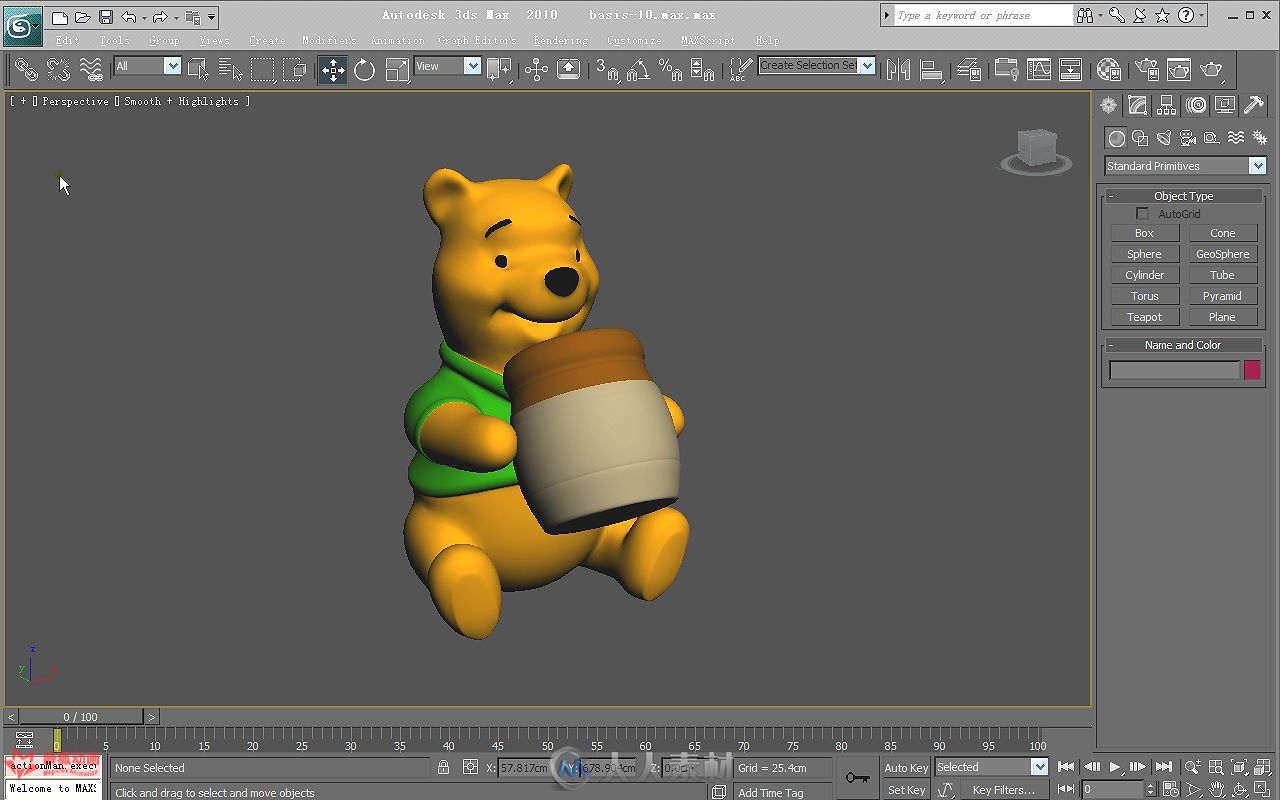Open the reference coordinate View dropdown
1280x800 pixels.
tap(448, 66)
